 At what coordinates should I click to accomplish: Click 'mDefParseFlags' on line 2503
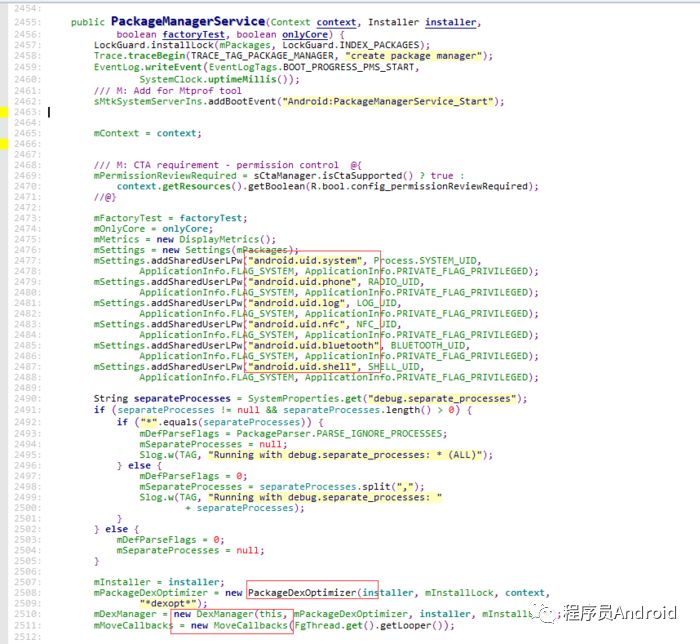point(156,540)
